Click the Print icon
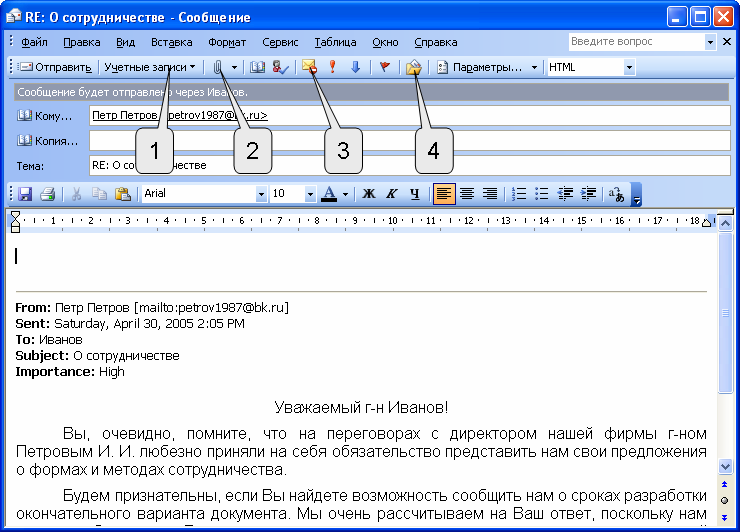 (x=48, y=194)
